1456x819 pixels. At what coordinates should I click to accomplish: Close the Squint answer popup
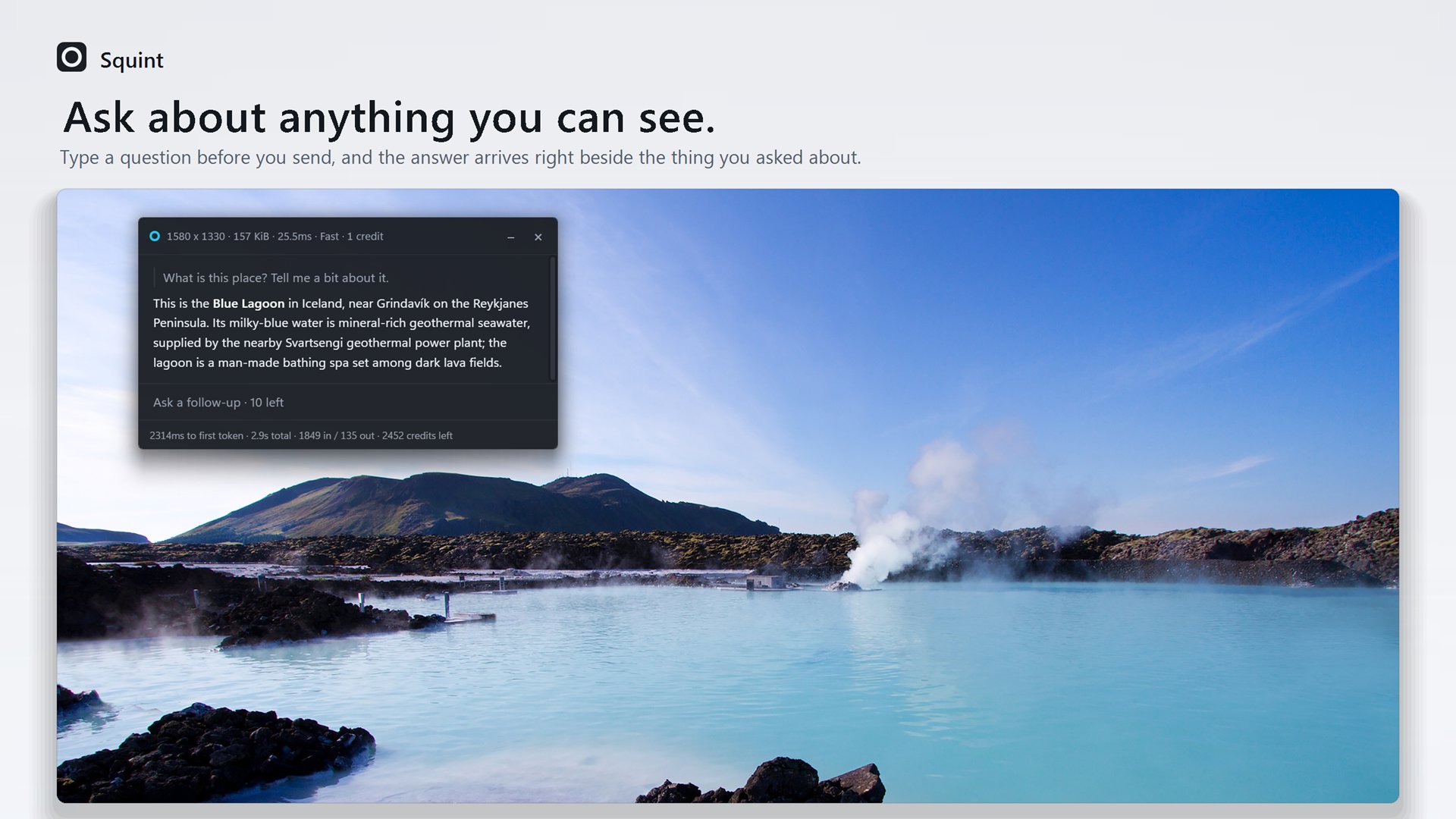[538, 237]
